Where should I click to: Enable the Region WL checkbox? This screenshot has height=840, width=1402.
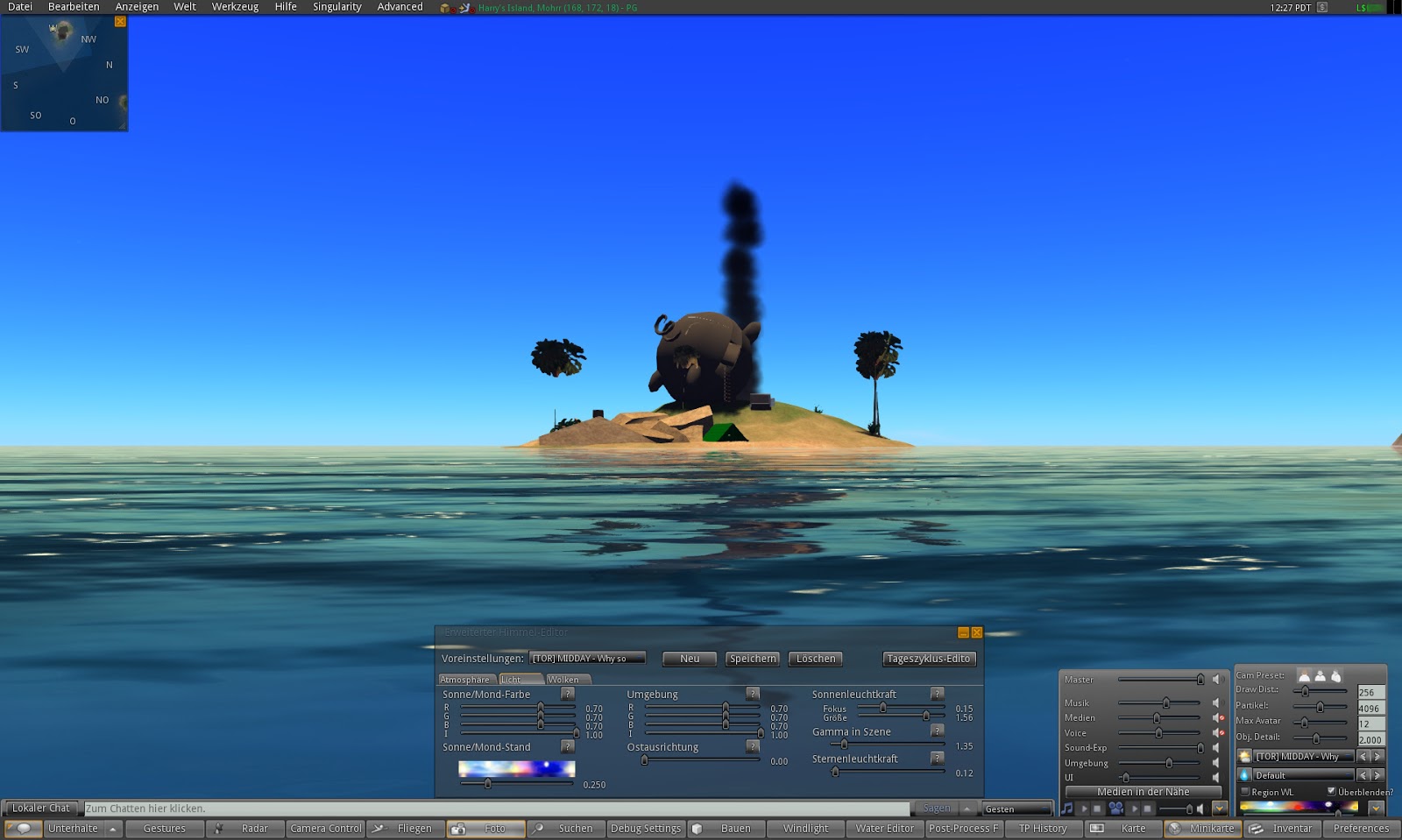[x=1244, y=791]
